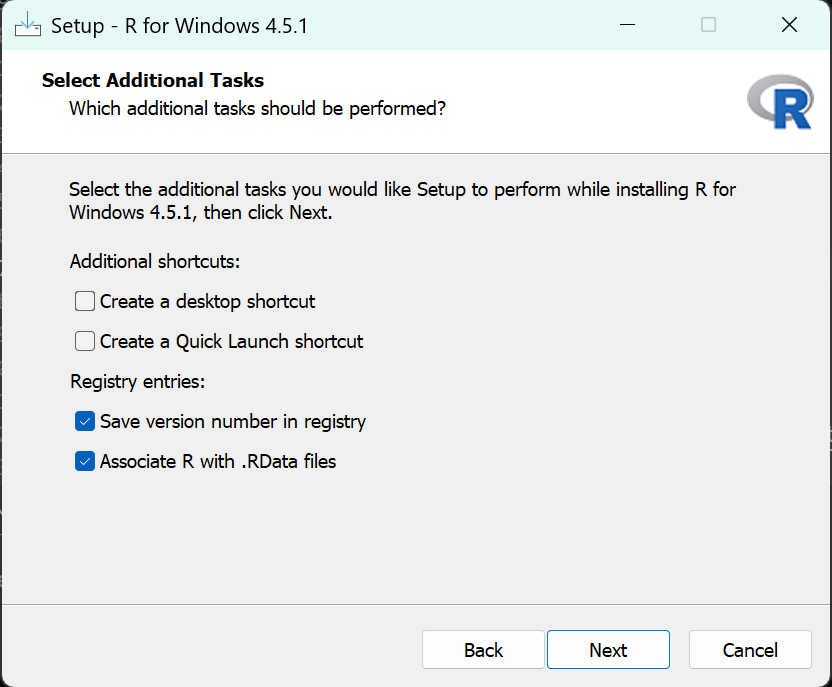Click the 'Create a Quick Launch shortcut' label text

[231, 341]
